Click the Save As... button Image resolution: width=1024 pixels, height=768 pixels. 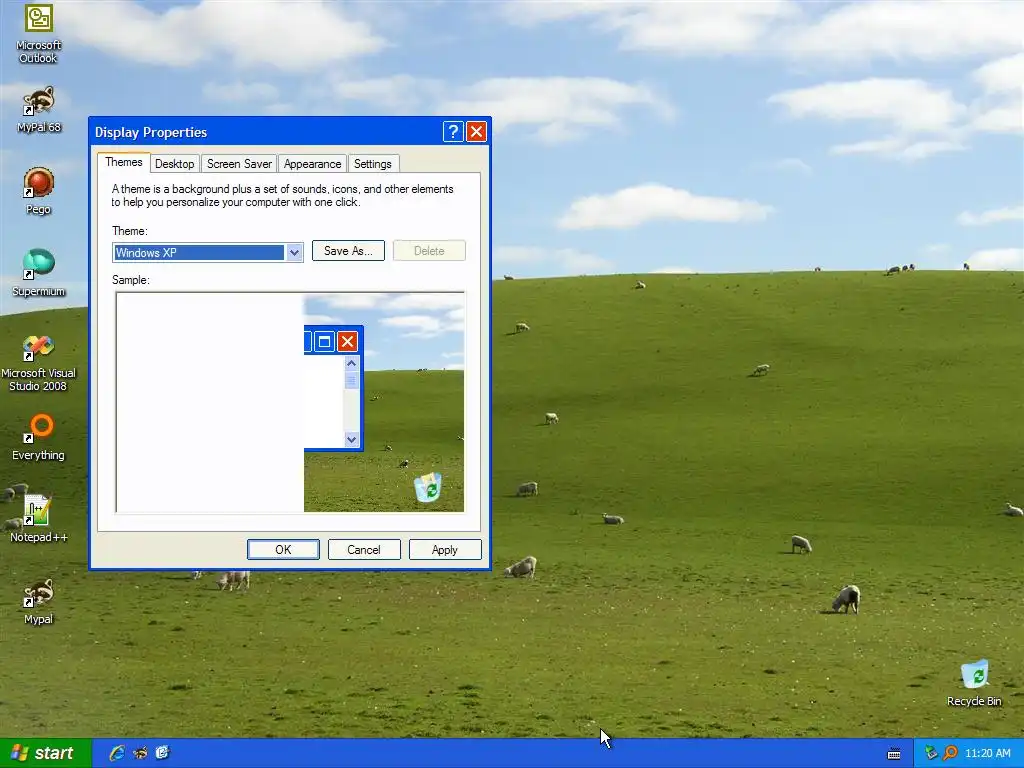coord(348,251)
